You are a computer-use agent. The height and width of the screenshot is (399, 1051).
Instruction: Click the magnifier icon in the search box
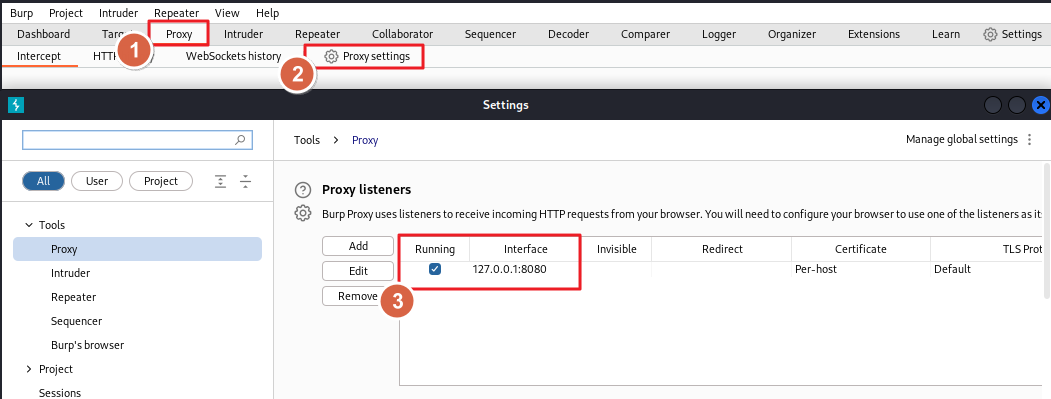point(240,140)
